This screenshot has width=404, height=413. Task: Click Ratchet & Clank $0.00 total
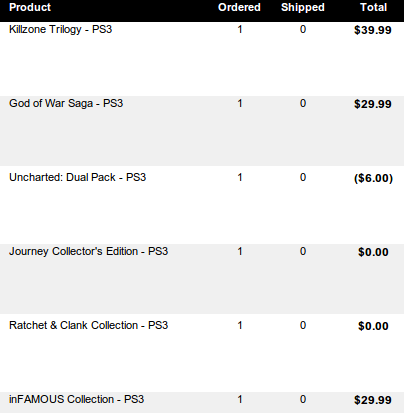(373, 326)
